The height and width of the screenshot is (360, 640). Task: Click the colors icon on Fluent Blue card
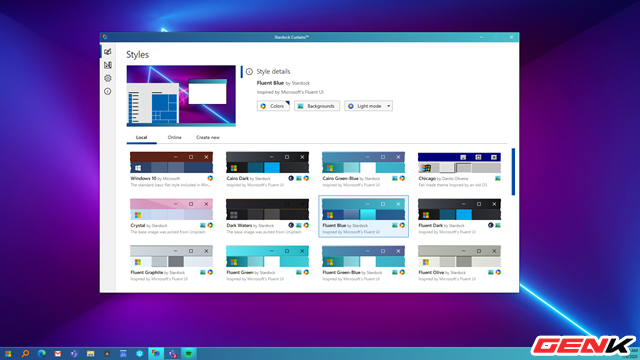click(x=402, y=225)
